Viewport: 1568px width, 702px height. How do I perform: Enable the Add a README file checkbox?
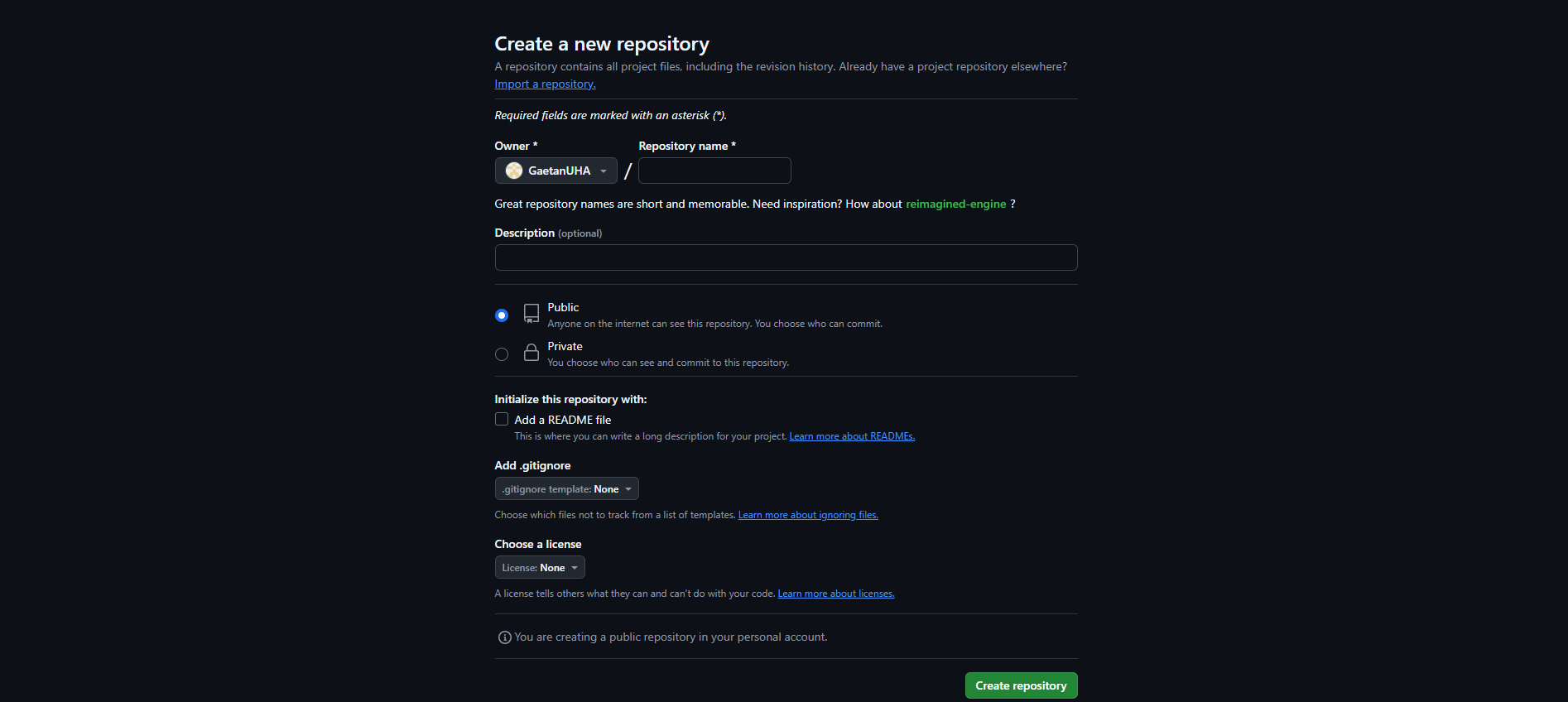pos(502,420)
